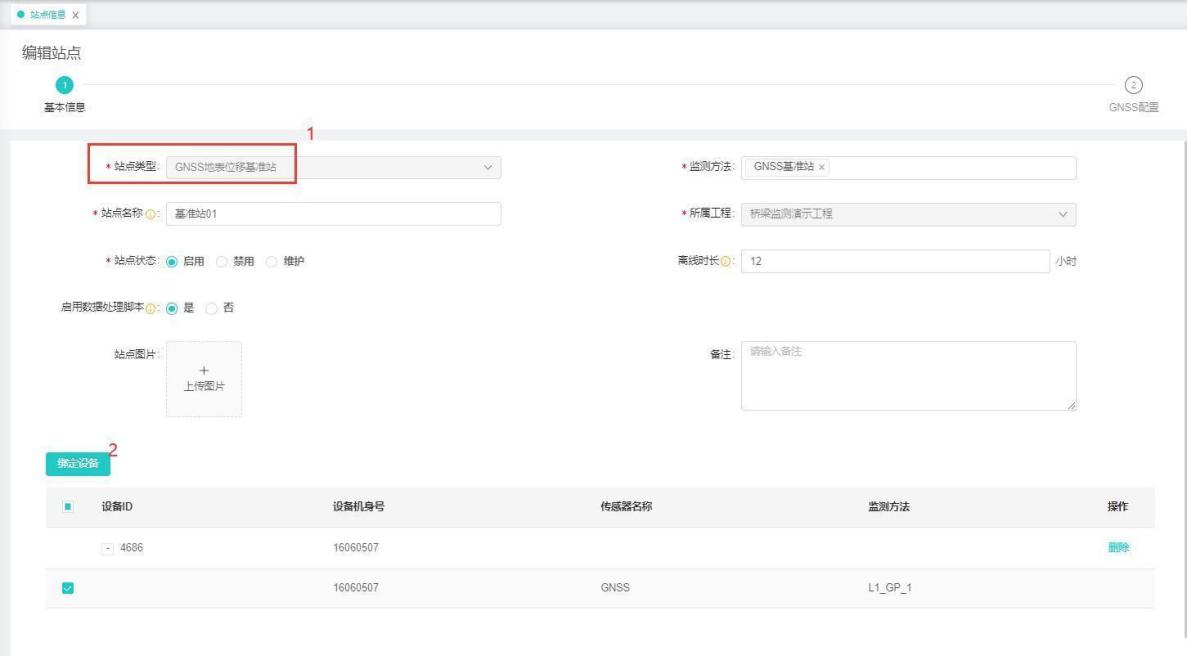Click the 备注 textarea

click(x=908, y=376)
